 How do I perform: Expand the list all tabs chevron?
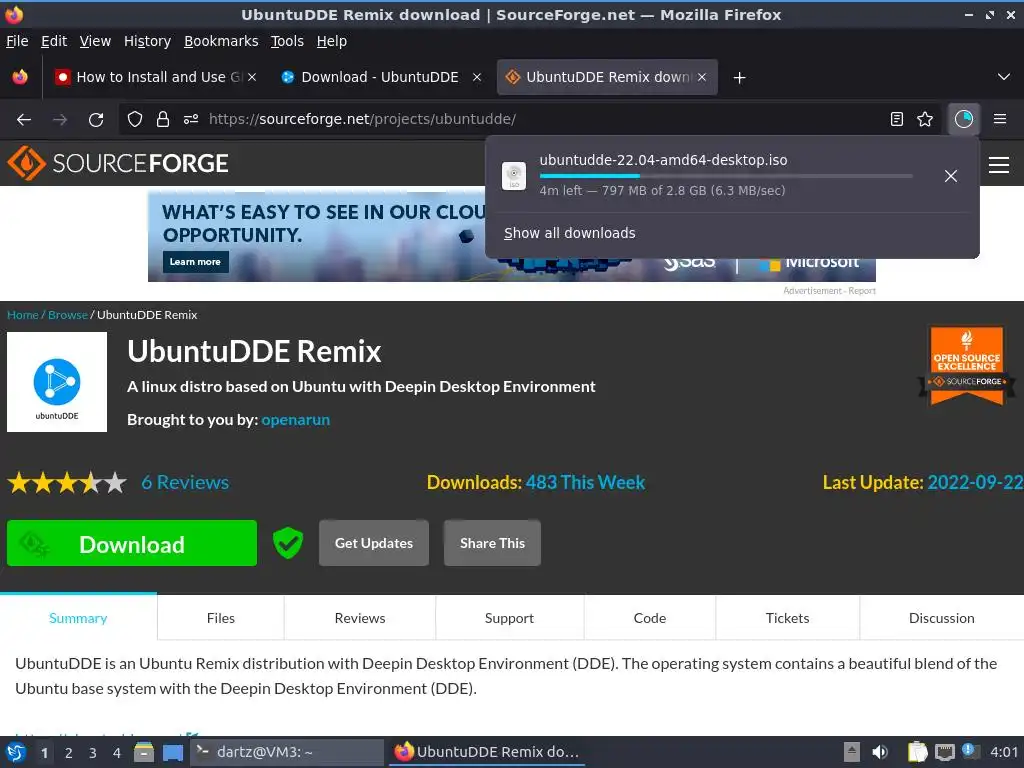[1004, 77]
